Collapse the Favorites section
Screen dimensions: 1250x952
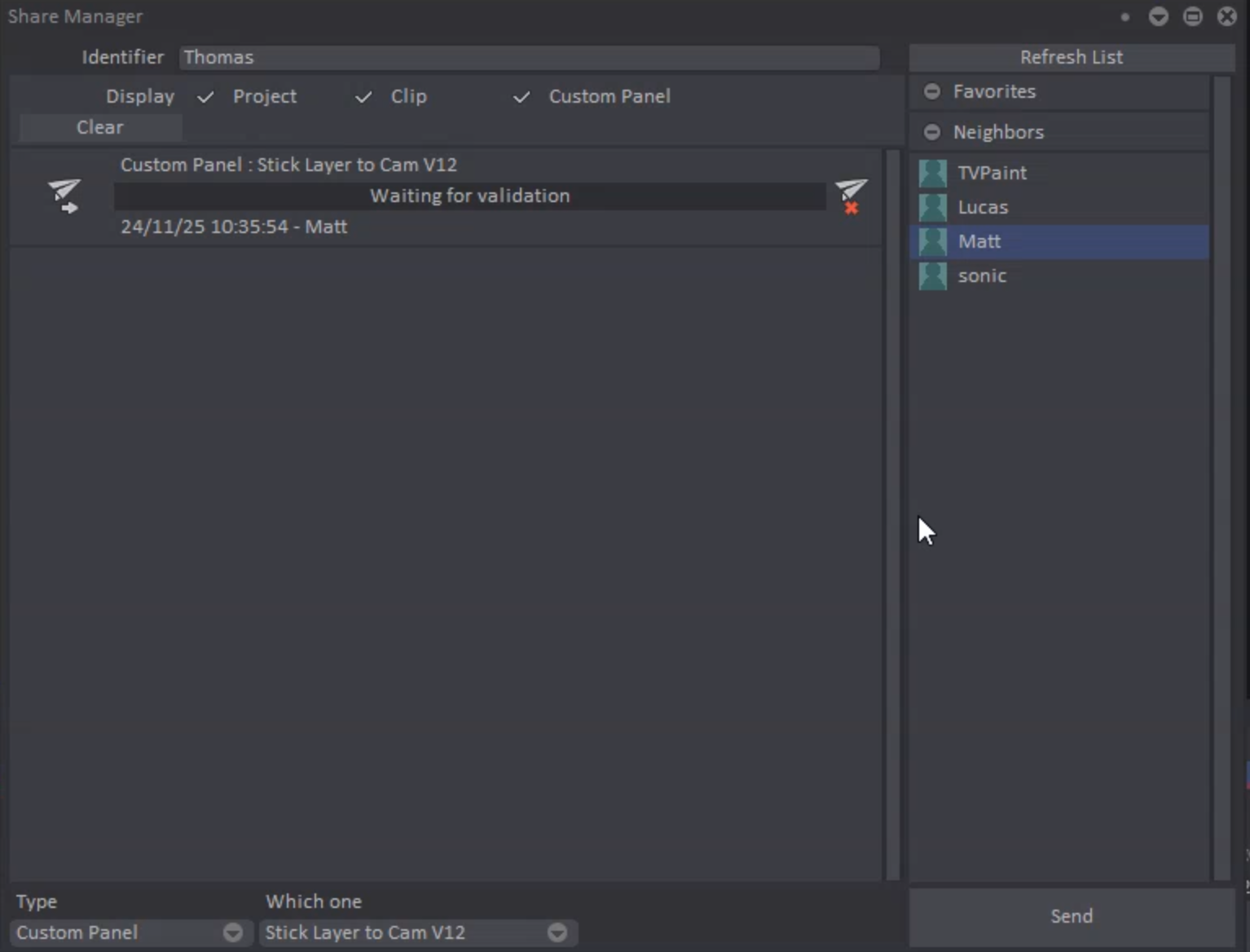(x=932, y=91)
